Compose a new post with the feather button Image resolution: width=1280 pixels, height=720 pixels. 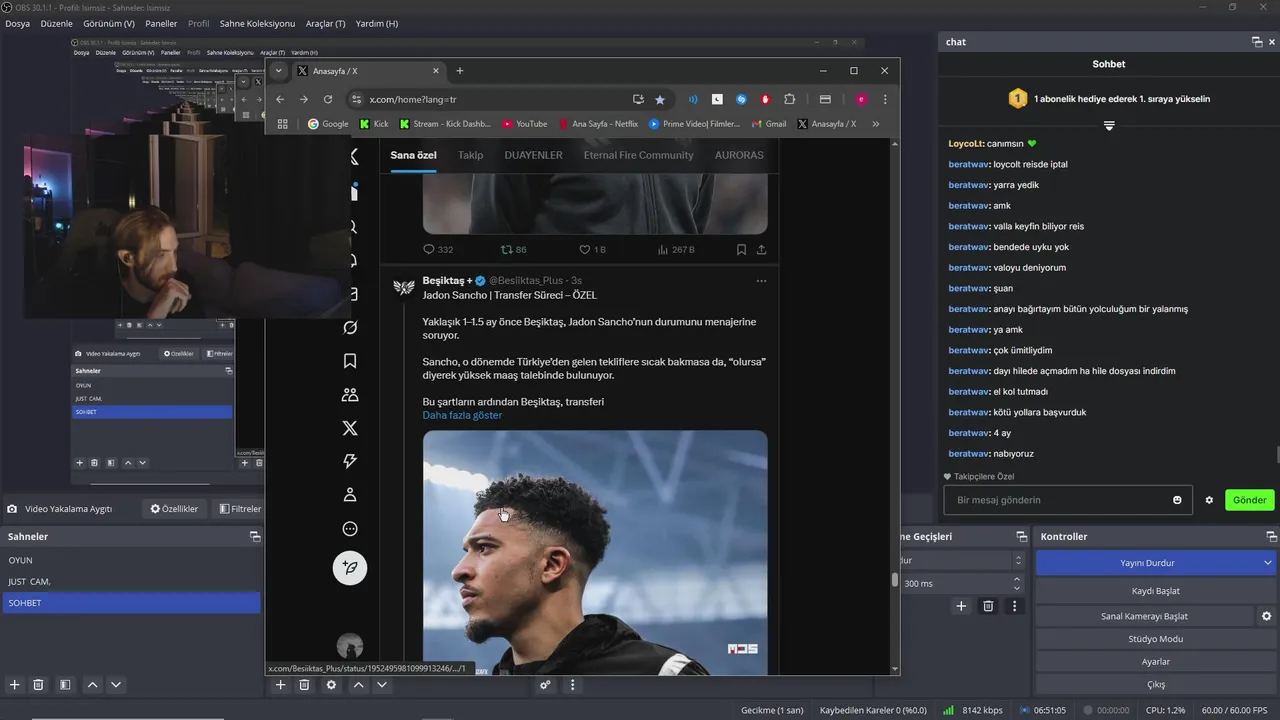350,567
